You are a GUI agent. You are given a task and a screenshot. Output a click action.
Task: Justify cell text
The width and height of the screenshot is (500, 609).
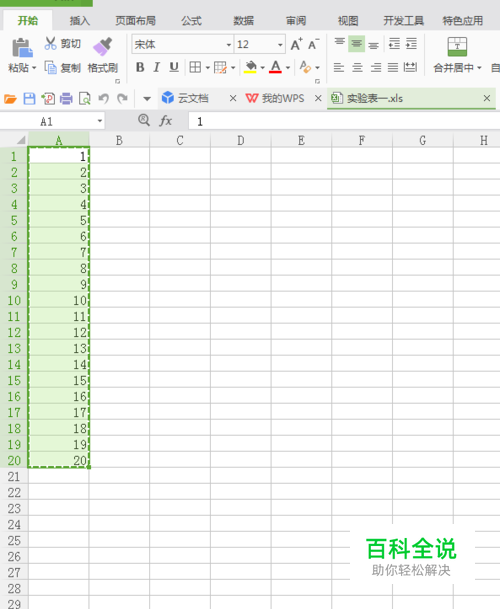click(393, 68)
